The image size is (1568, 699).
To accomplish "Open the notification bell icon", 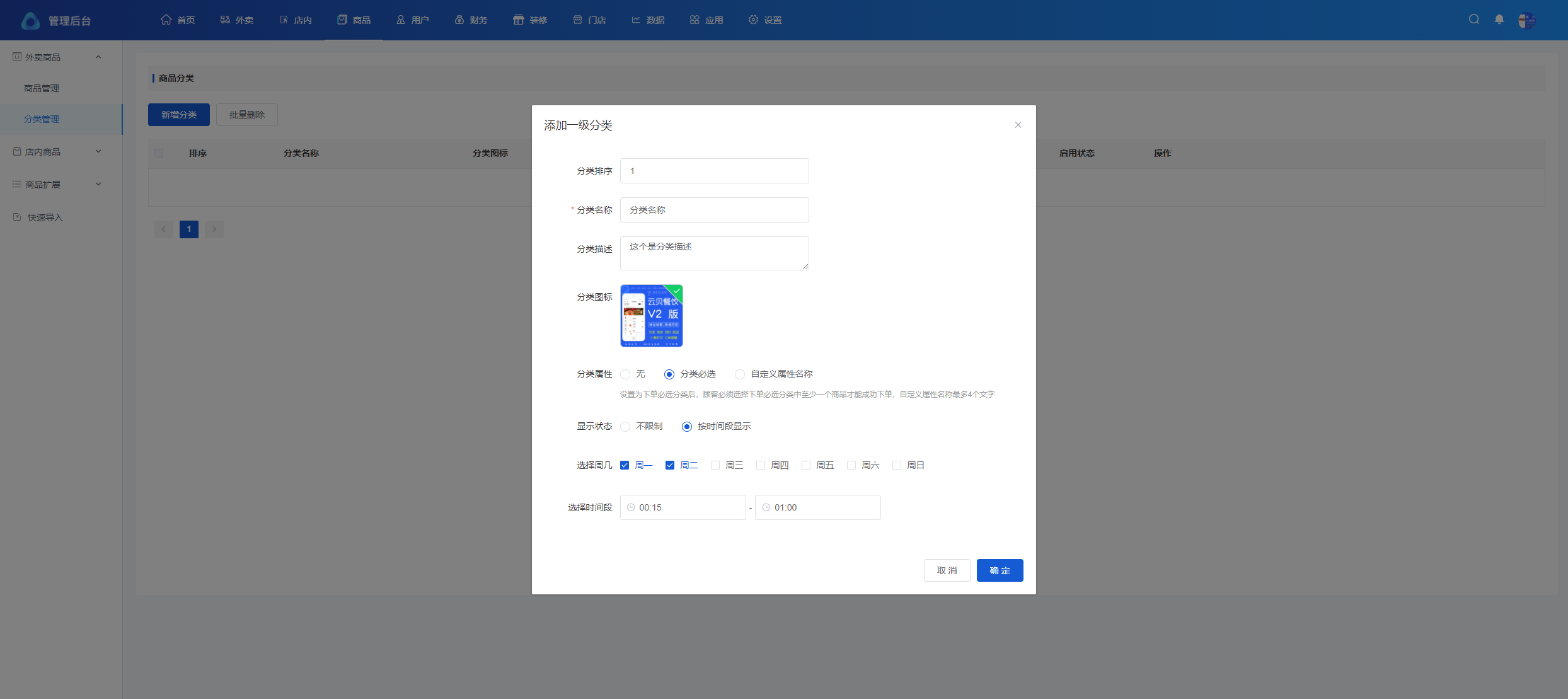I will point(1499,20).
